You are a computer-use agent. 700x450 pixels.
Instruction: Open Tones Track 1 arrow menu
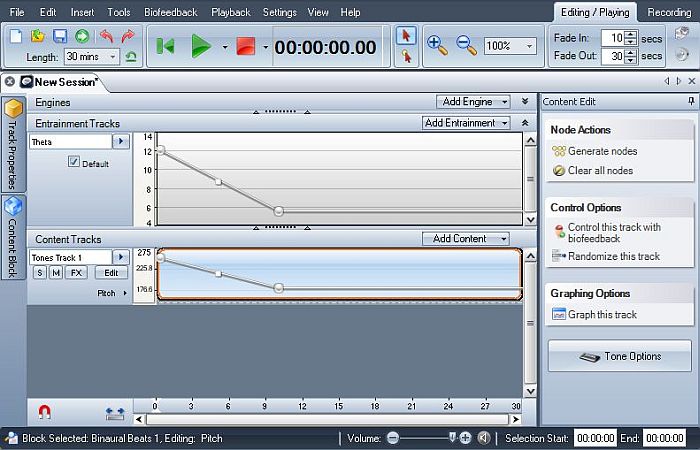click(x=121, y=257)
